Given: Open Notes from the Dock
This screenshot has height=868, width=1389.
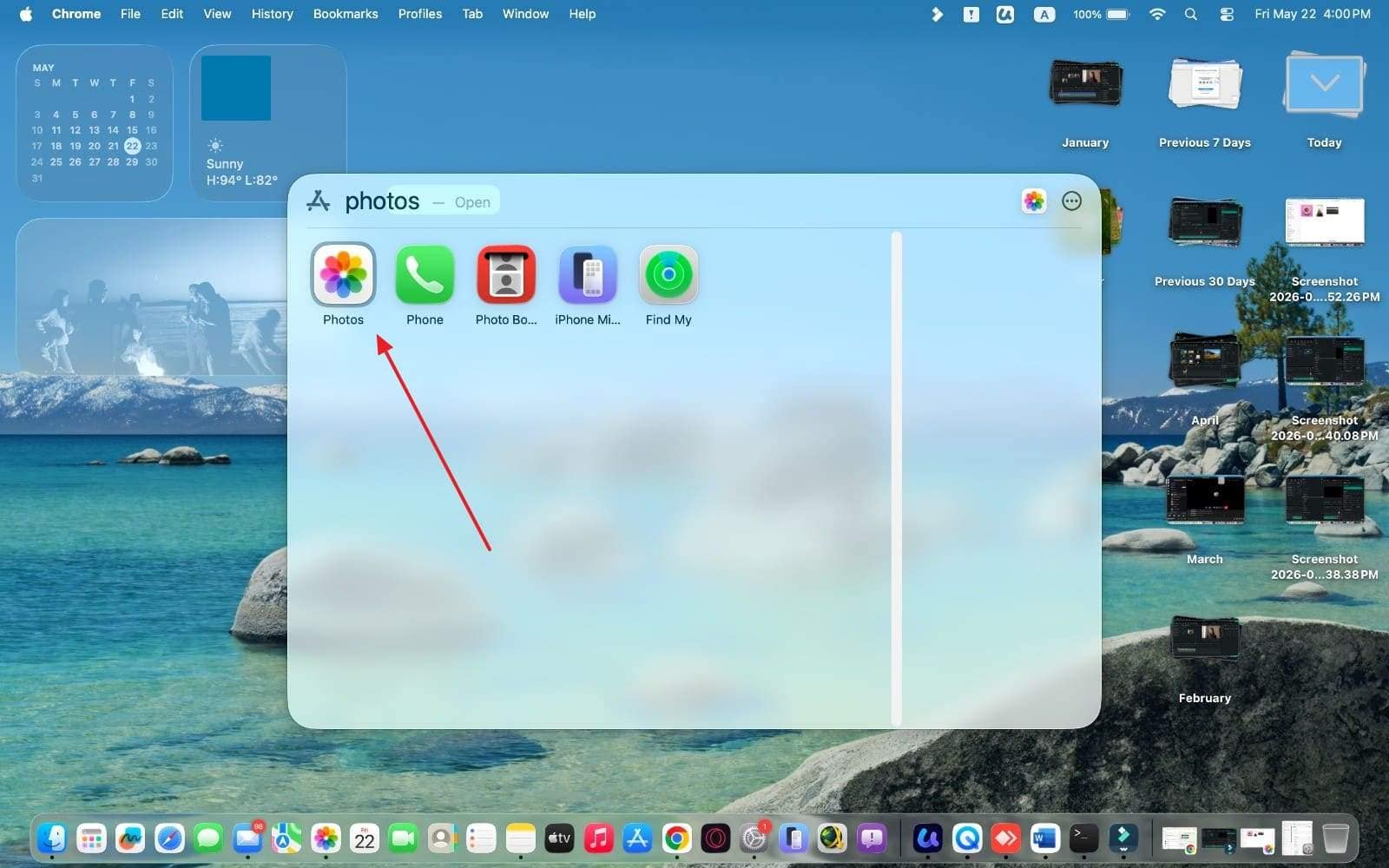Looking at the screenshot, I should (520, 838).
